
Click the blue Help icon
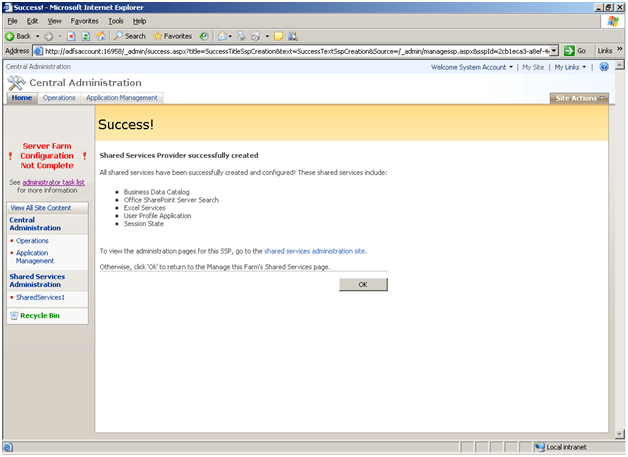(x=604, y=67)
